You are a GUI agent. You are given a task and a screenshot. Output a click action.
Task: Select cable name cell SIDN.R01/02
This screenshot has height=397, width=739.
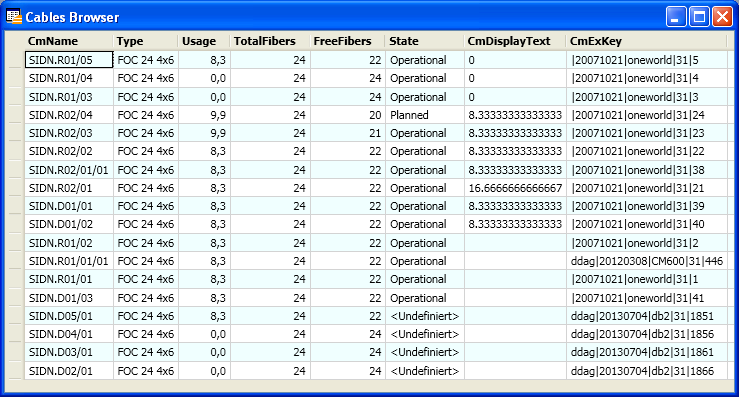(69, 243)
